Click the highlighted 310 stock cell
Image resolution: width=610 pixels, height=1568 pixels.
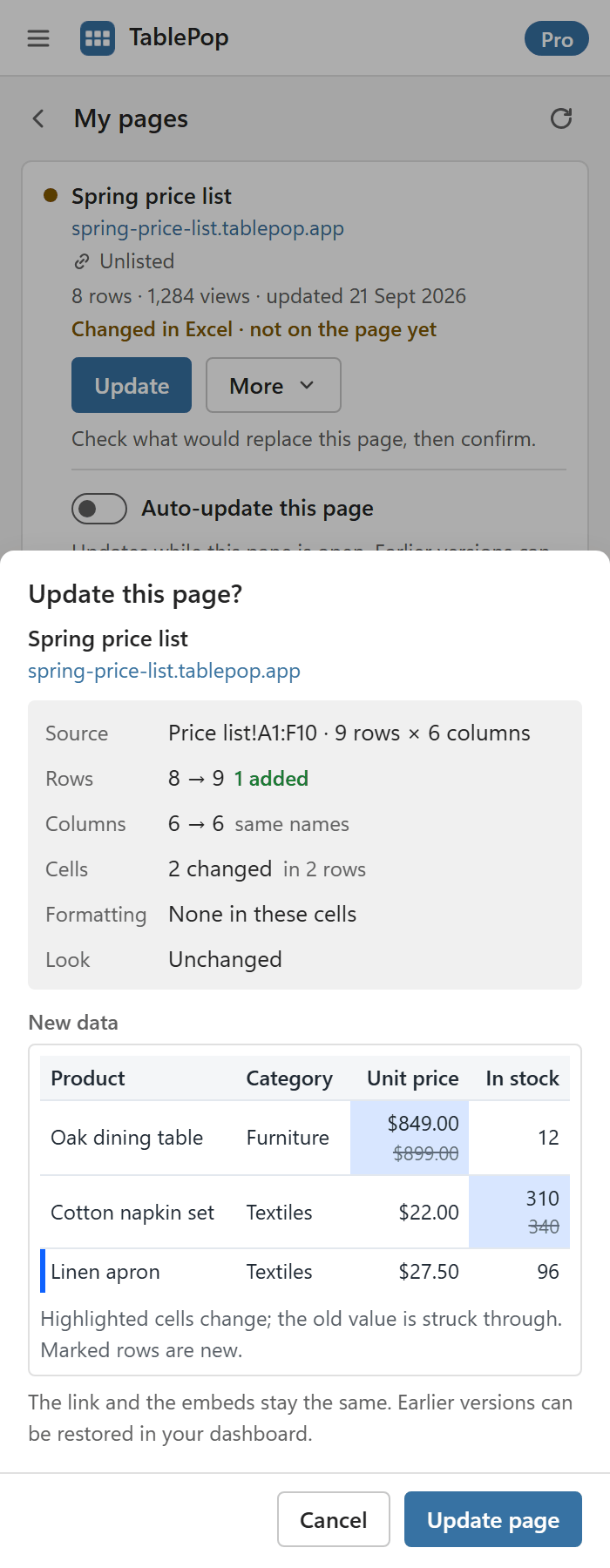click(519, 1212)
